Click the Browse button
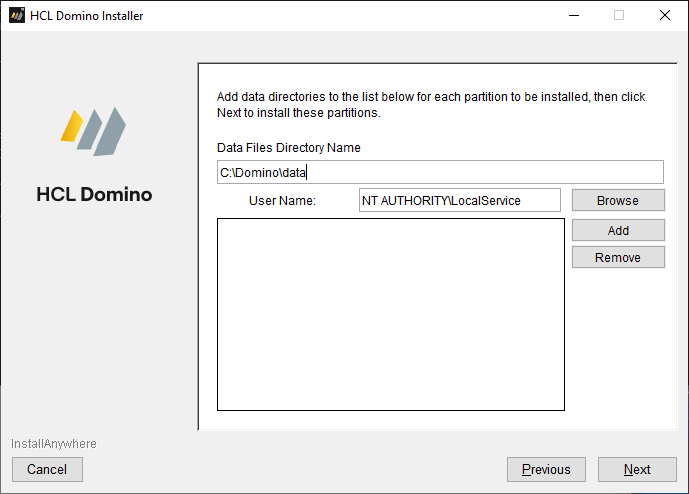Image resolution: width=689 pixels, height=494 pixels. (x=618, y=200)
